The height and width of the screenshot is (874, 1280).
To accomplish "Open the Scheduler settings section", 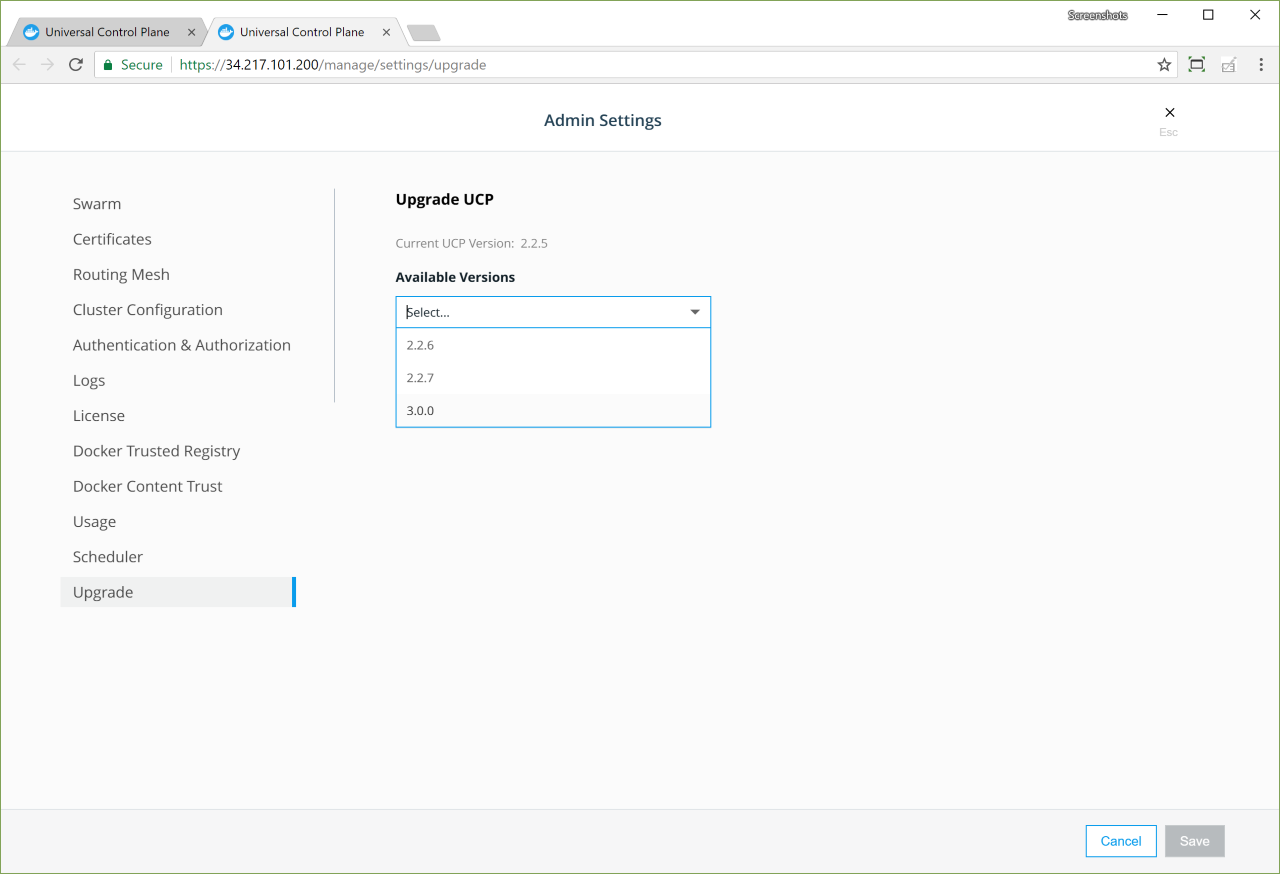I will [107, 556].
